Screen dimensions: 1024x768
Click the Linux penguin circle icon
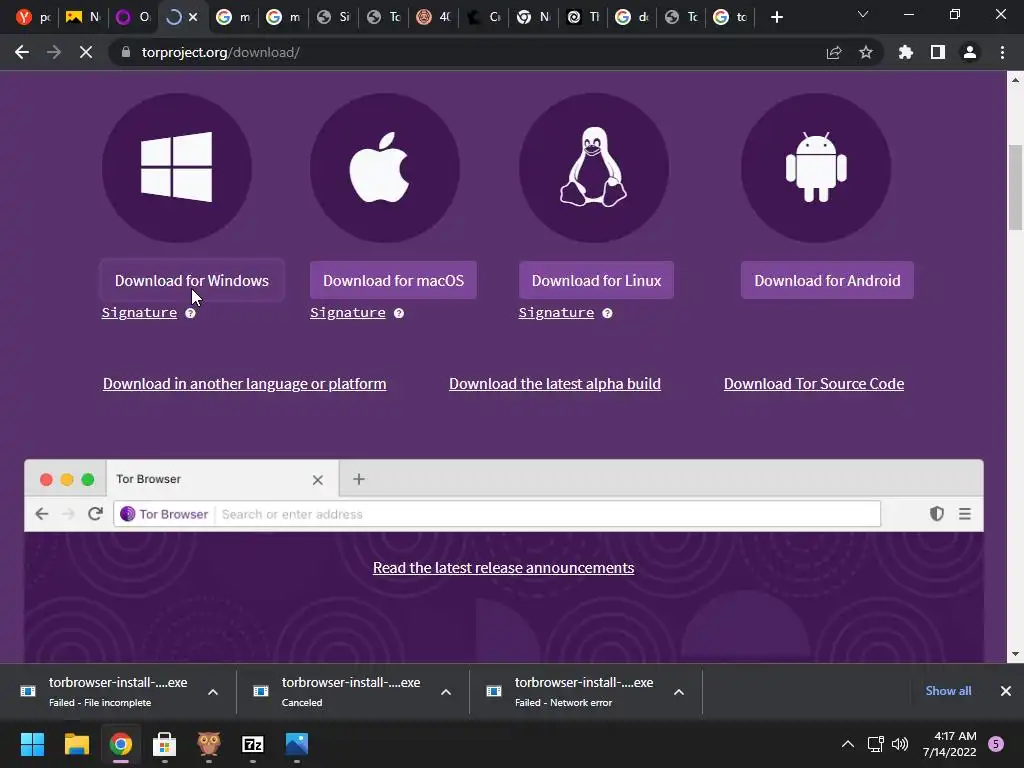[594, 168]
